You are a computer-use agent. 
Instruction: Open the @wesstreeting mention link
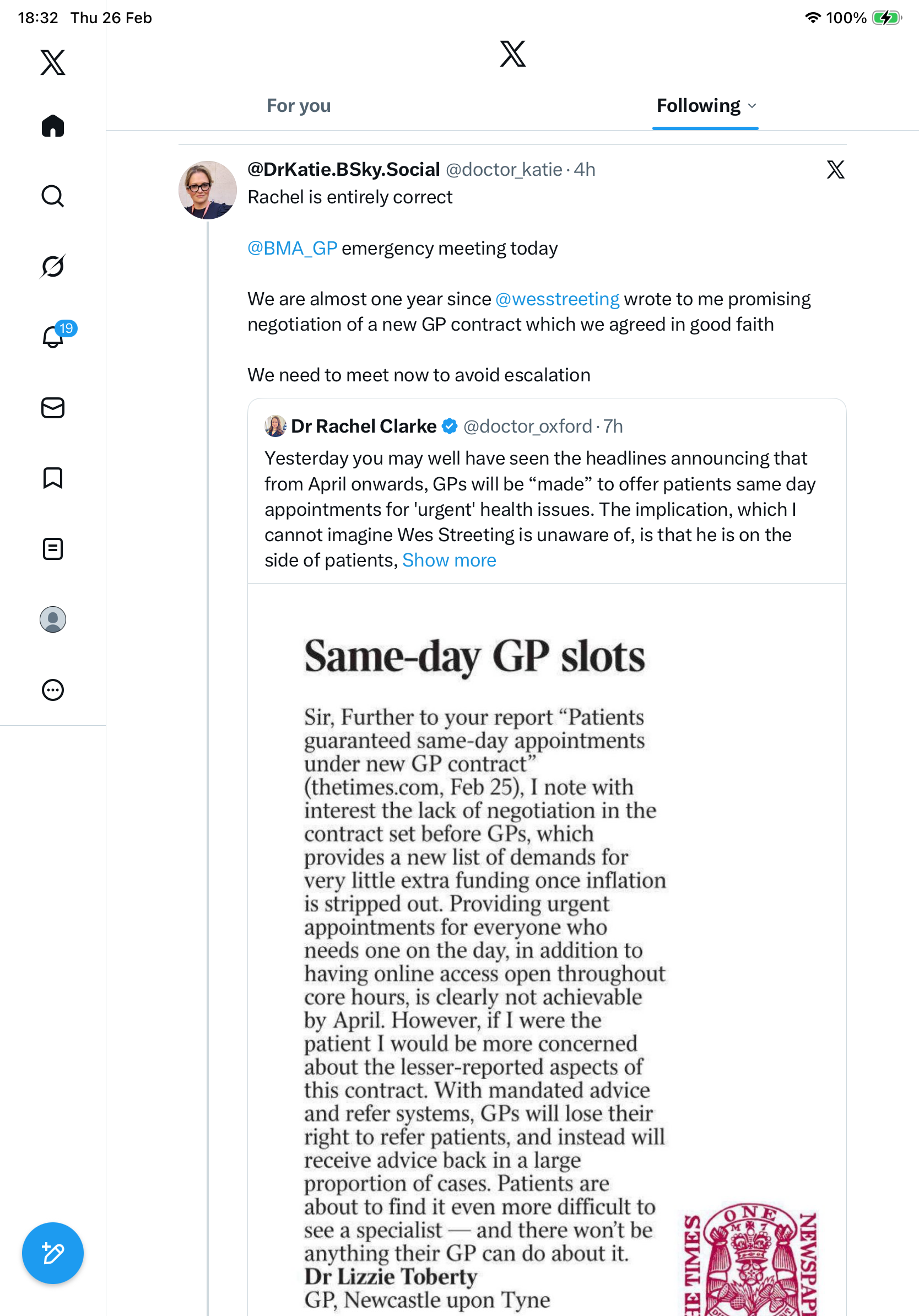[x=557, y=299]
